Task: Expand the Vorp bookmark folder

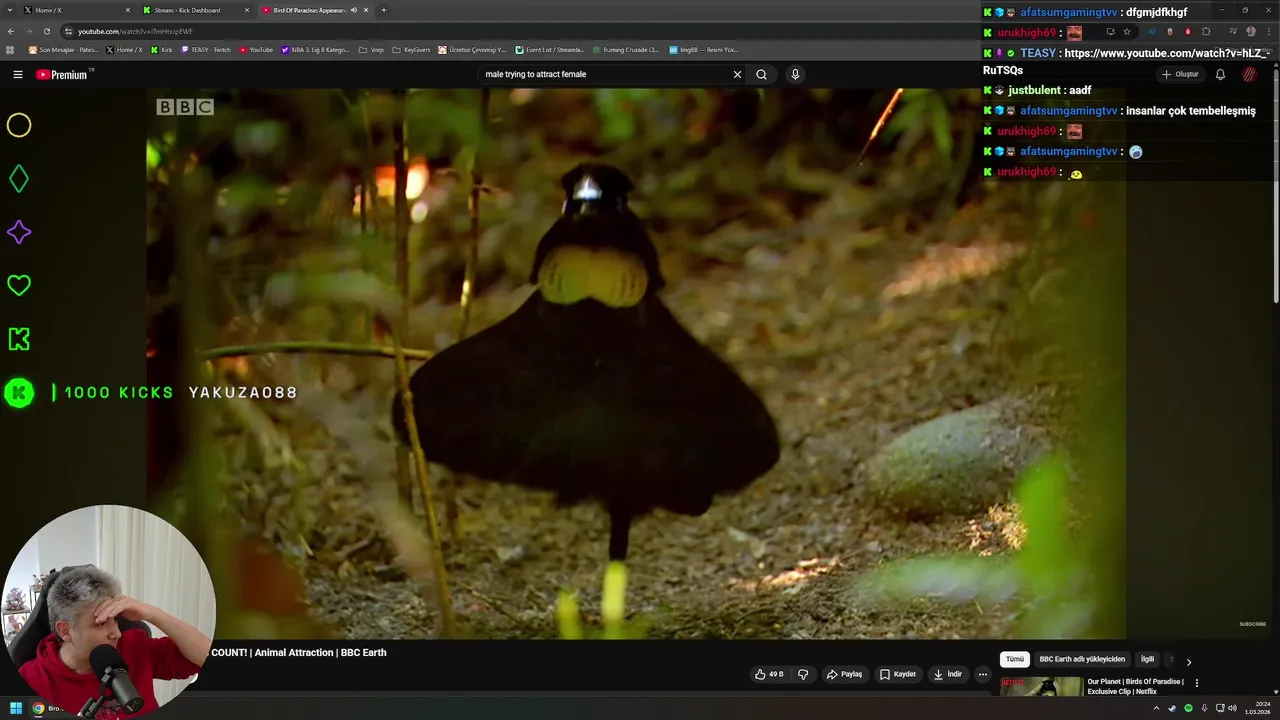Action: click(371, 49)
